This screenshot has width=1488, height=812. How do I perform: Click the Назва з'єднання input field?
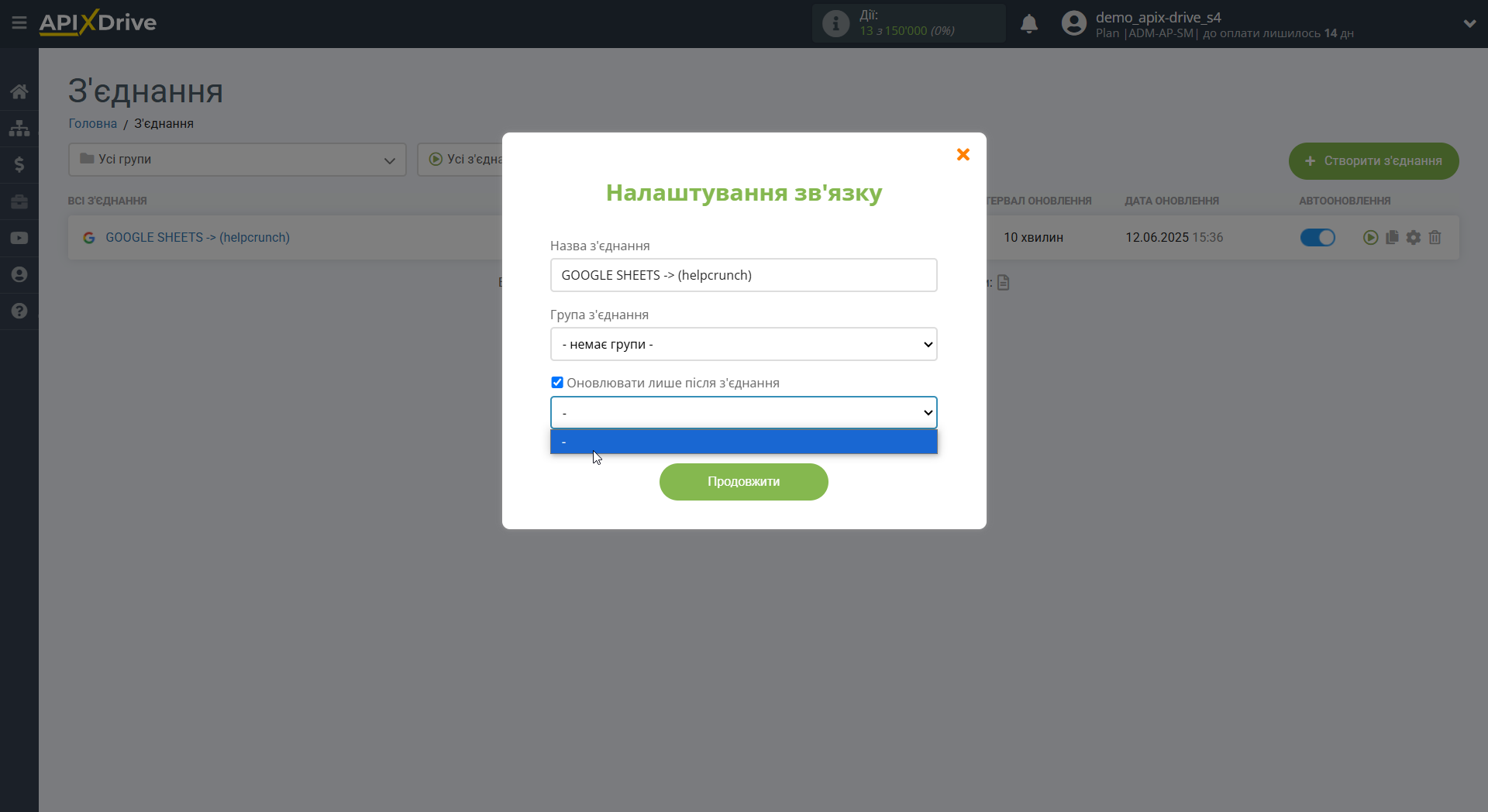[x=744, y=275]
